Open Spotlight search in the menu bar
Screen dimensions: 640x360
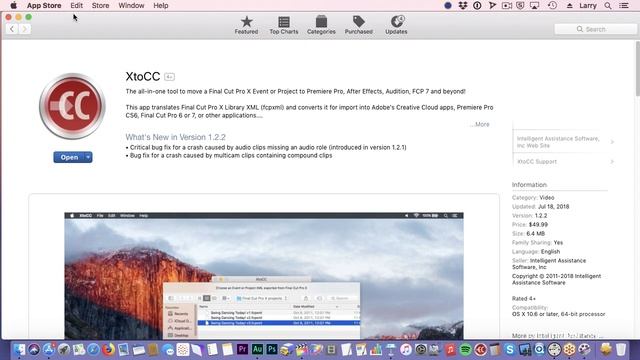click(x=608, y=5)
